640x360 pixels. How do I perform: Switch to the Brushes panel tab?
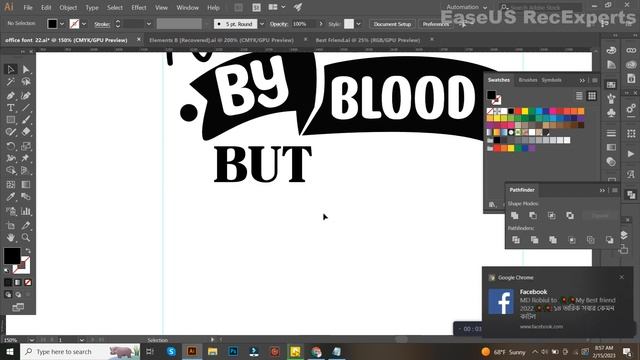[527, 80]
